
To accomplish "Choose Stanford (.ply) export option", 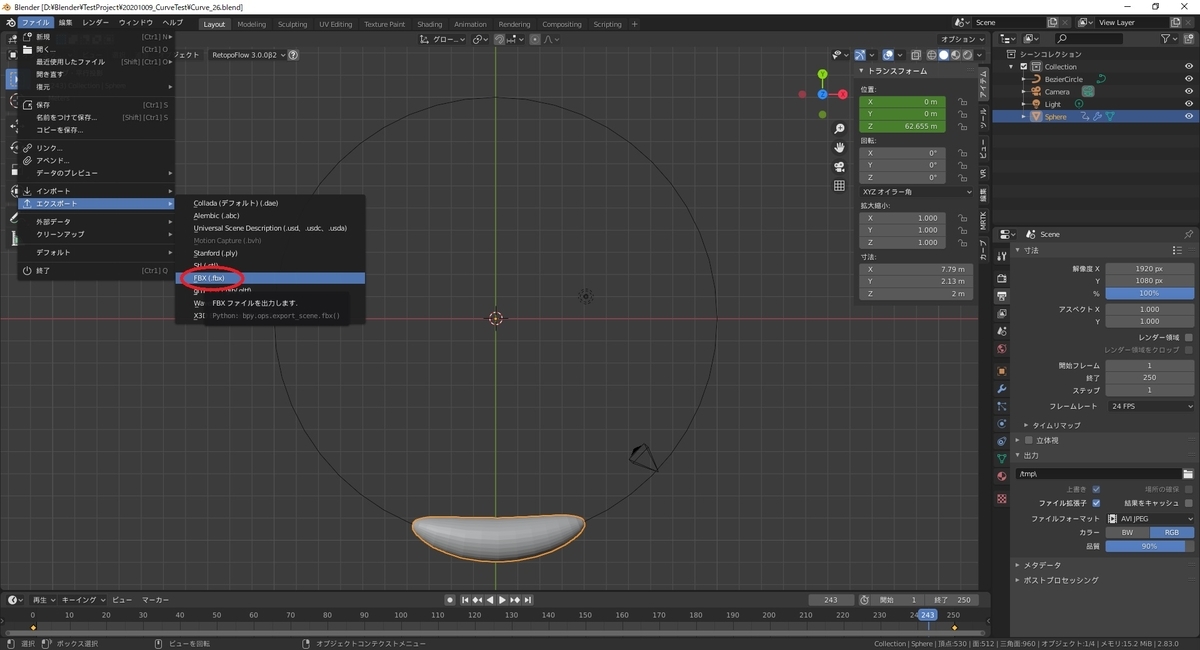I will [271, 253].
